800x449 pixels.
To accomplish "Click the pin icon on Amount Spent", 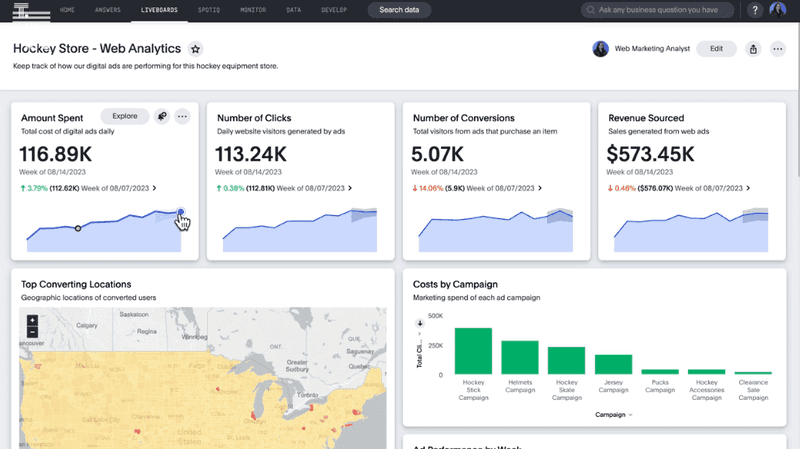I will (x=162, y=117).
